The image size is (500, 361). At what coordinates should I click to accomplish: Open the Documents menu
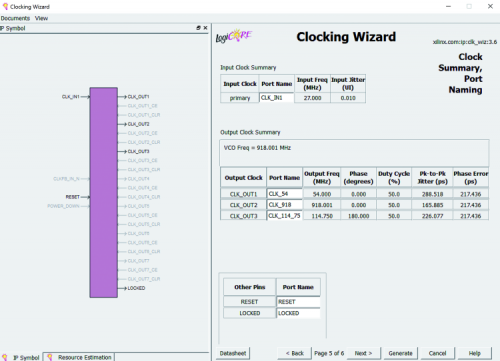click(x=15, y=18)
